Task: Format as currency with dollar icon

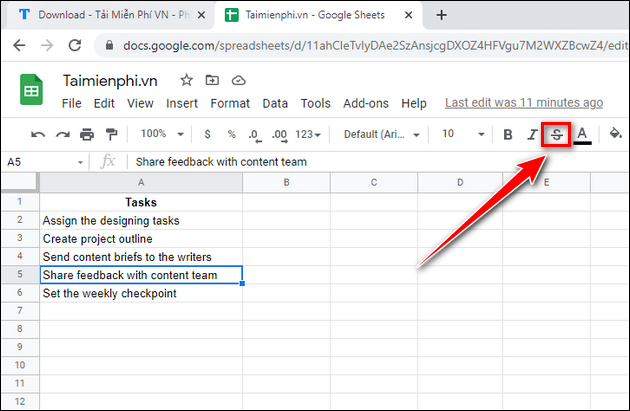Action: click(207, 134)
